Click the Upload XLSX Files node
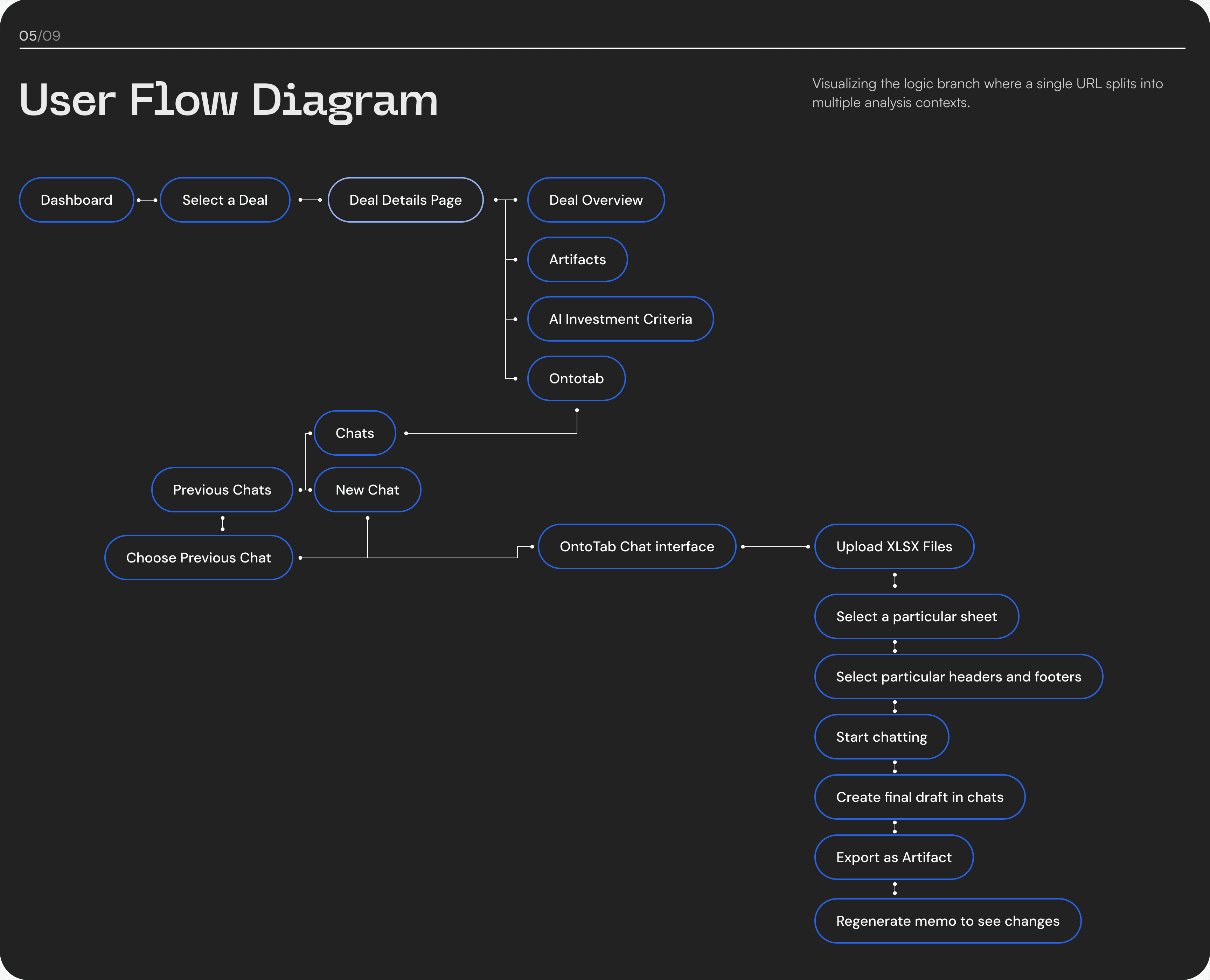This screenshot has height=980, width=1210. pos(894,546)
